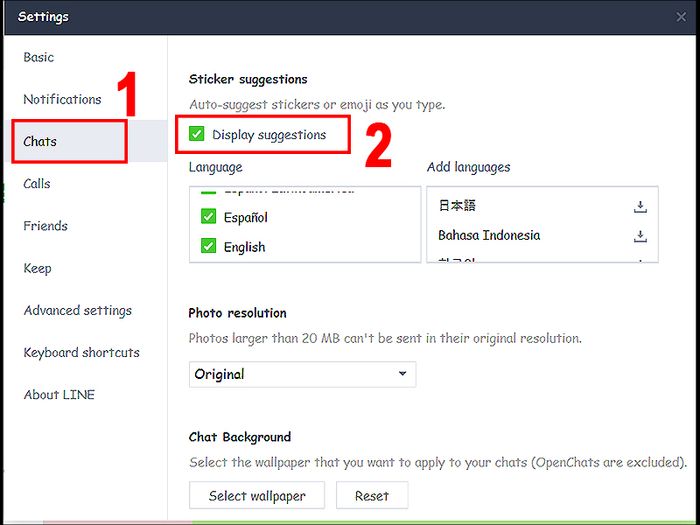The width and height of the screenshot is (700, 525).
Task: Uncheck the English language checkbox
Action: pos(209,247)
